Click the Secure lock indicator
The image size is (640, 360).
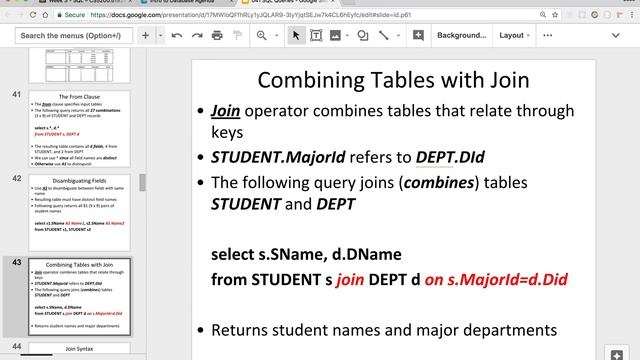[72, 15]
